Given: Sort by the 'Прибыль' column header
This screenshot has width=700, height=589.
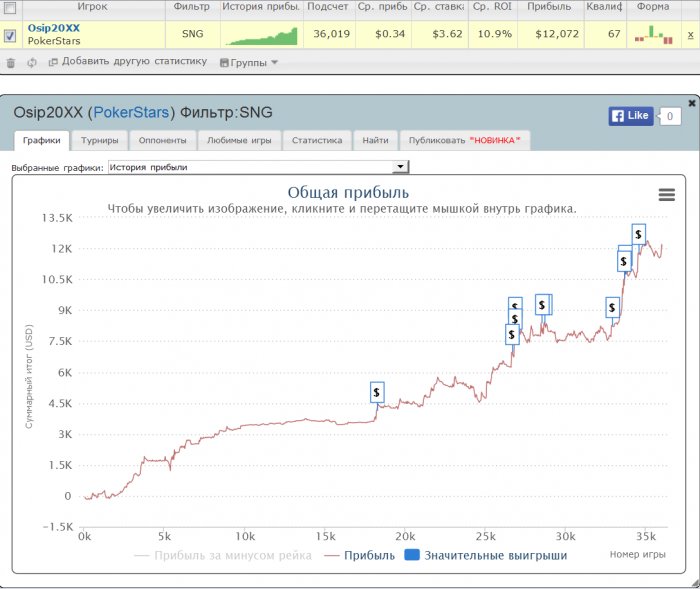Looking at the screenshot, I should 549,7.
